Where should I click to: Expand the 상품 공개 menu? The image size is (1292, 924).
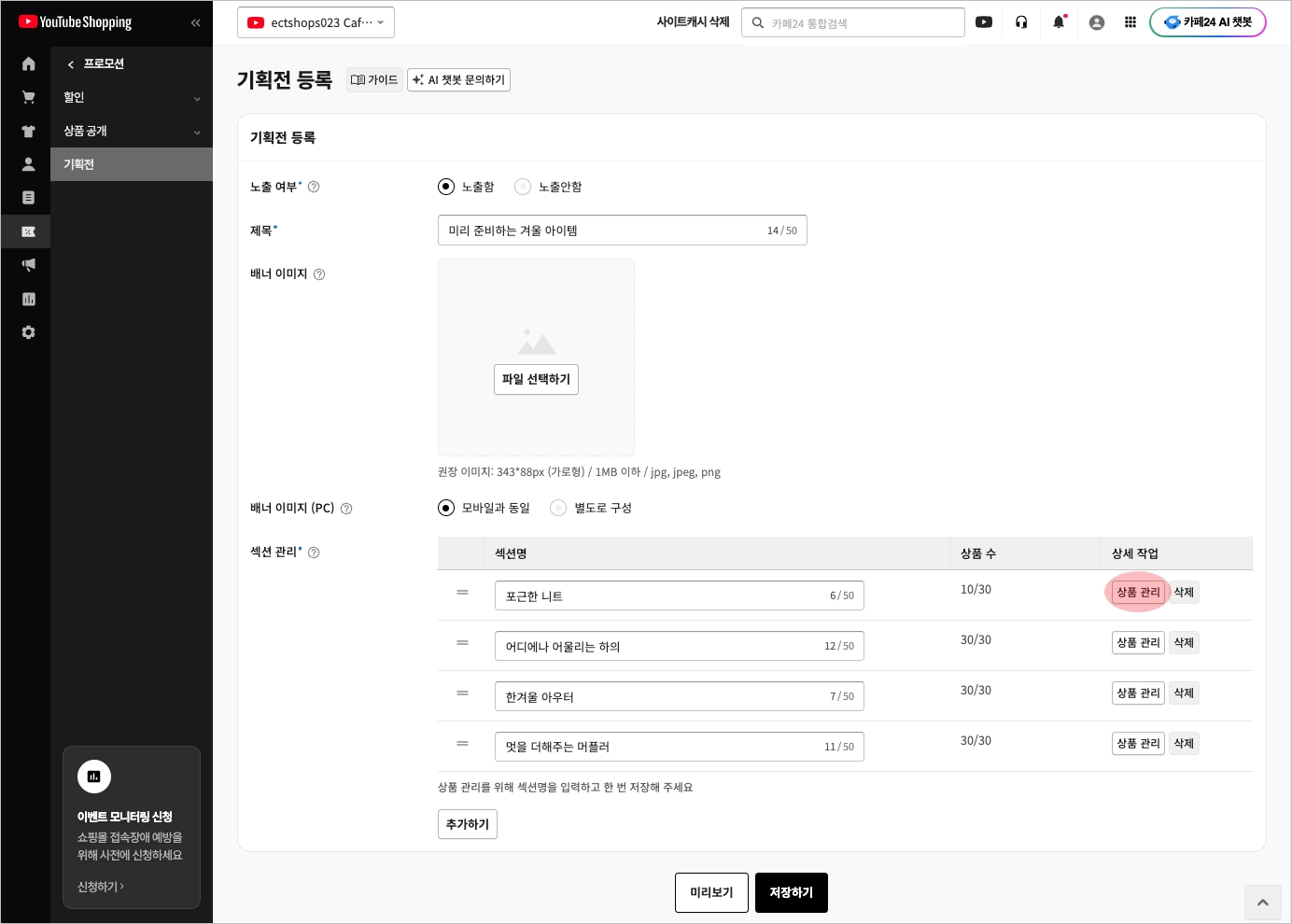(132, 131)
